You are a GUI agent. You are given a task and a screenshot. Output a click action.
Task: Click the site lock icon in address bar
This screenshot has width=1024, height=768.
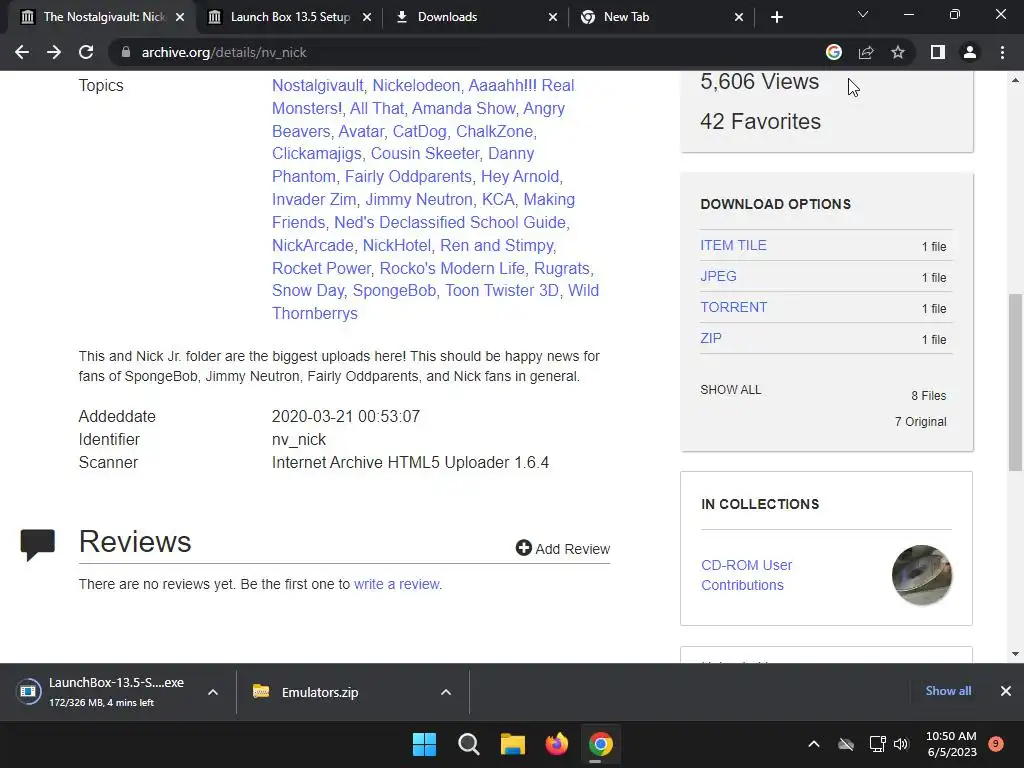(x=125, y=52)
